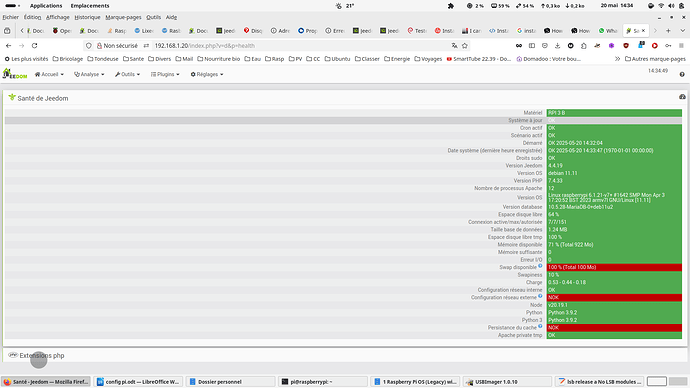This screenshot has width=690, height=388.
Task: Click the translate page icon in the address bar
Action: (x=454, y=45)
